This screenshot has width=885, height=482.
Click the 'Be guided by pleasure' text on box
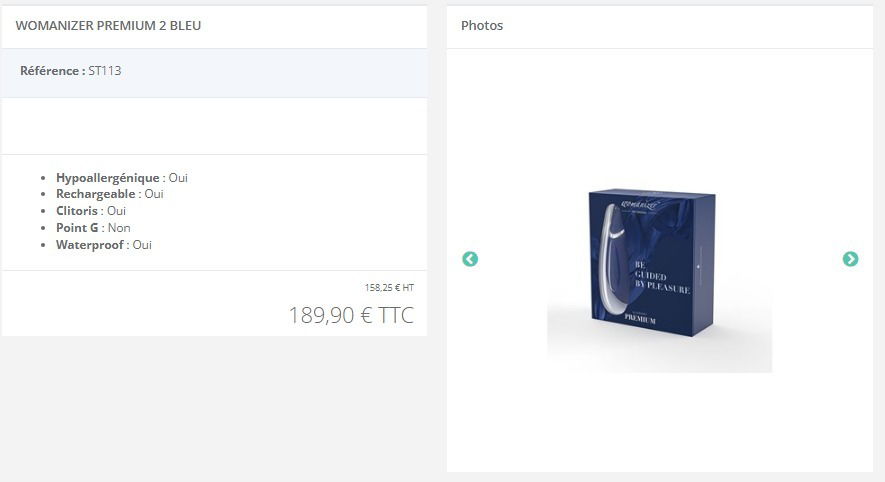(x=661, y=277)
